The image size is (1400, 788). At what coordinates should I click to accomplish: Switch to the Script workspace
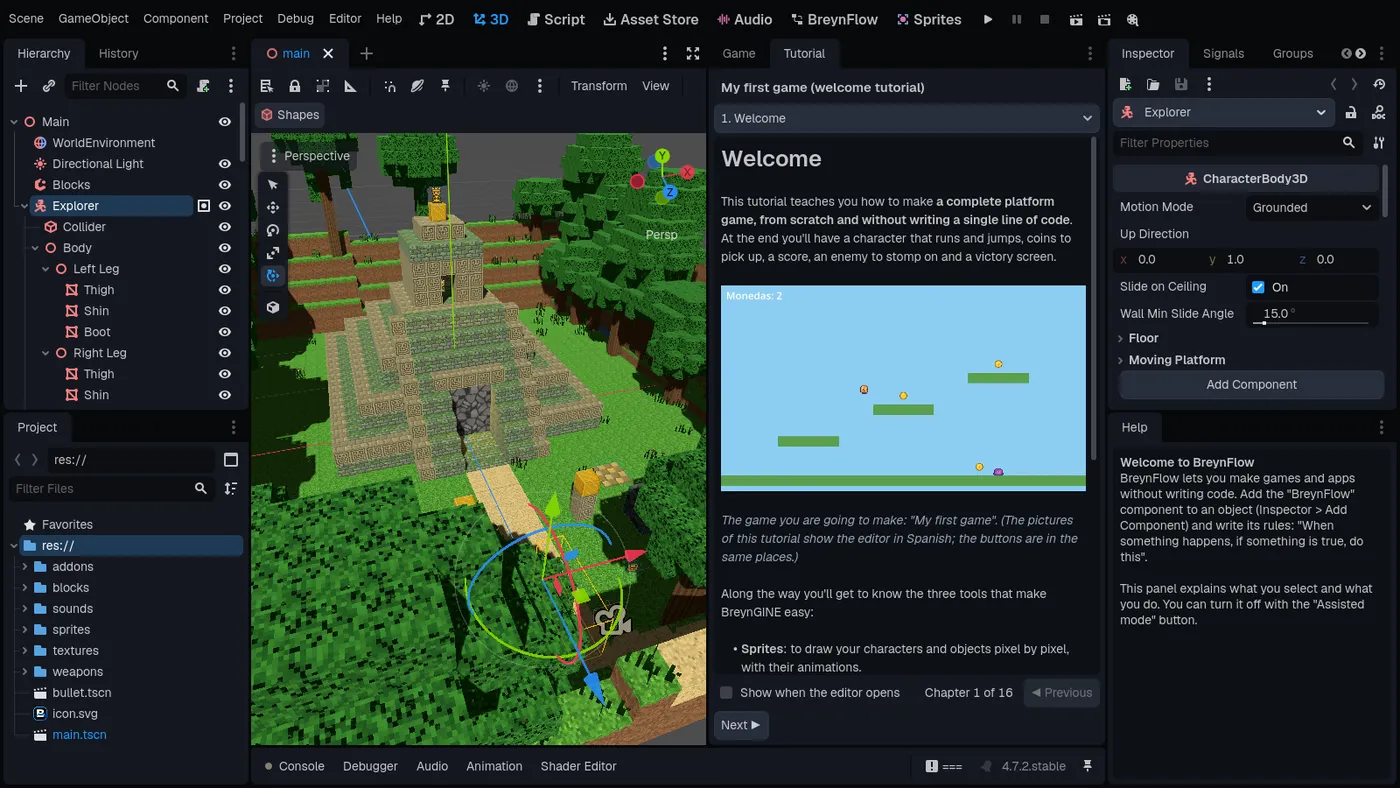point(556,19)
